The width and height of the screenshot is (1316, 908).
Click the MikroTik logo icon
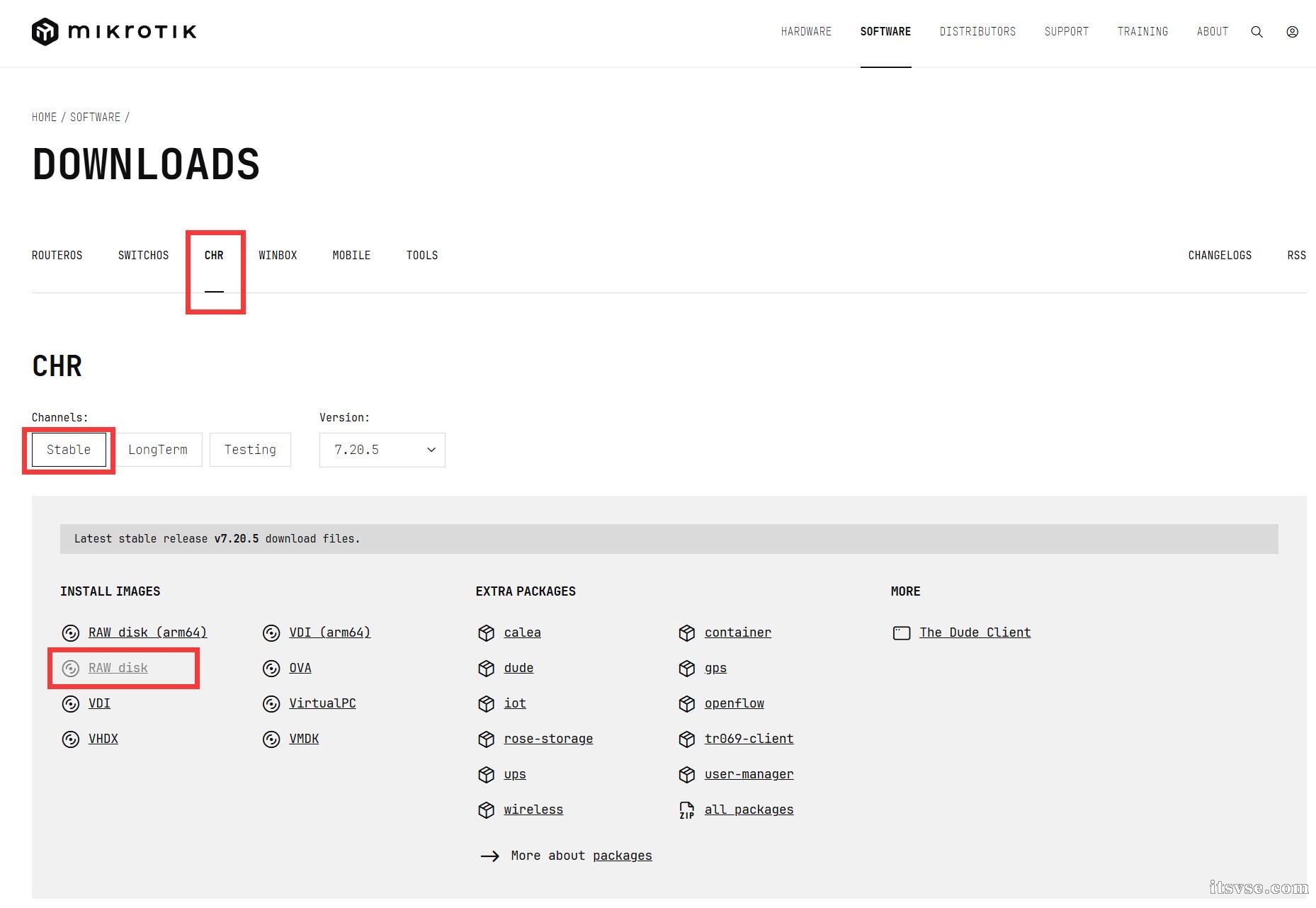[x=45, y=32]
